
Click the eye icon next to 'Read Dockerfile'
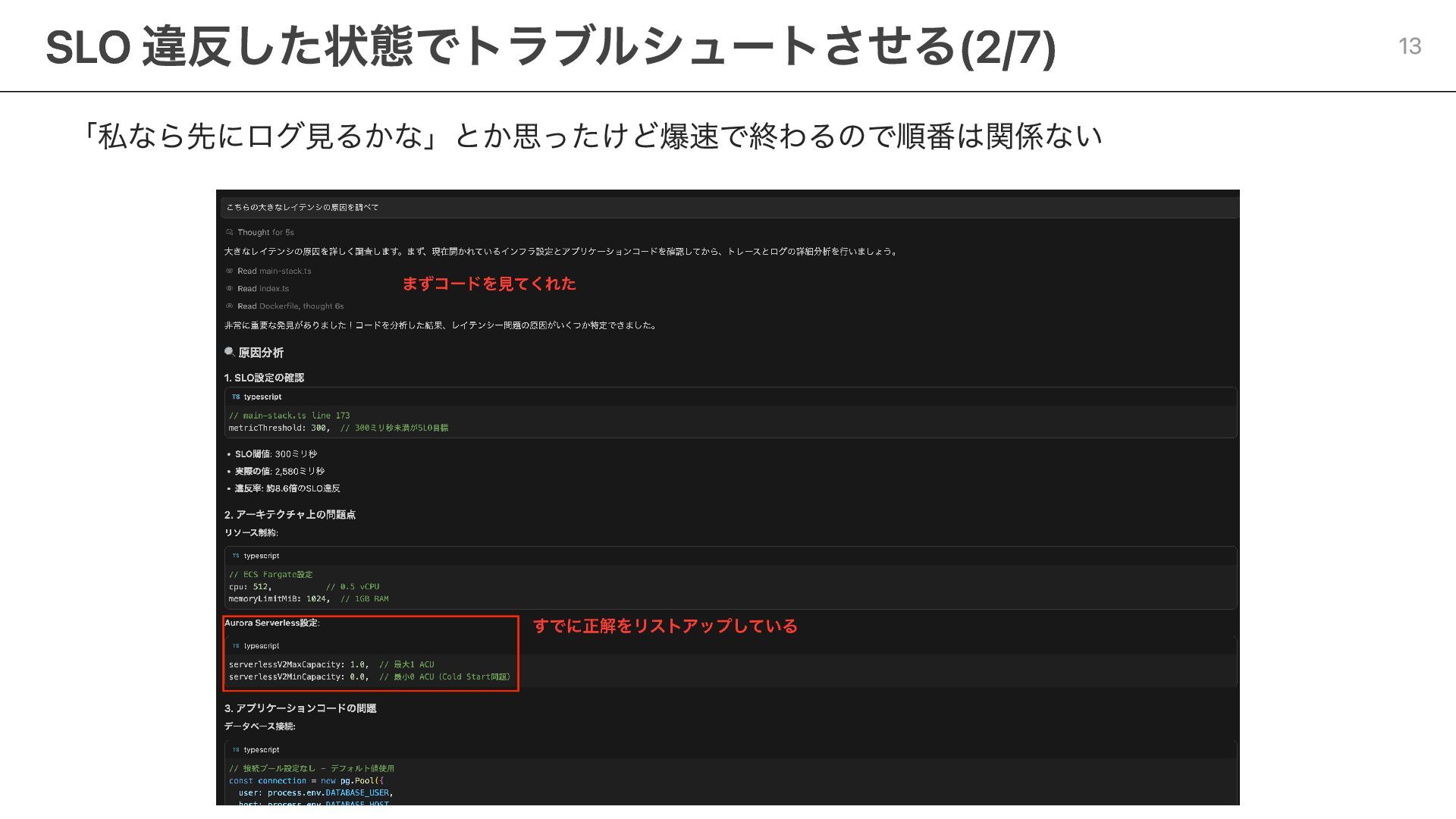pyautogui.click(x=229, y=306)
